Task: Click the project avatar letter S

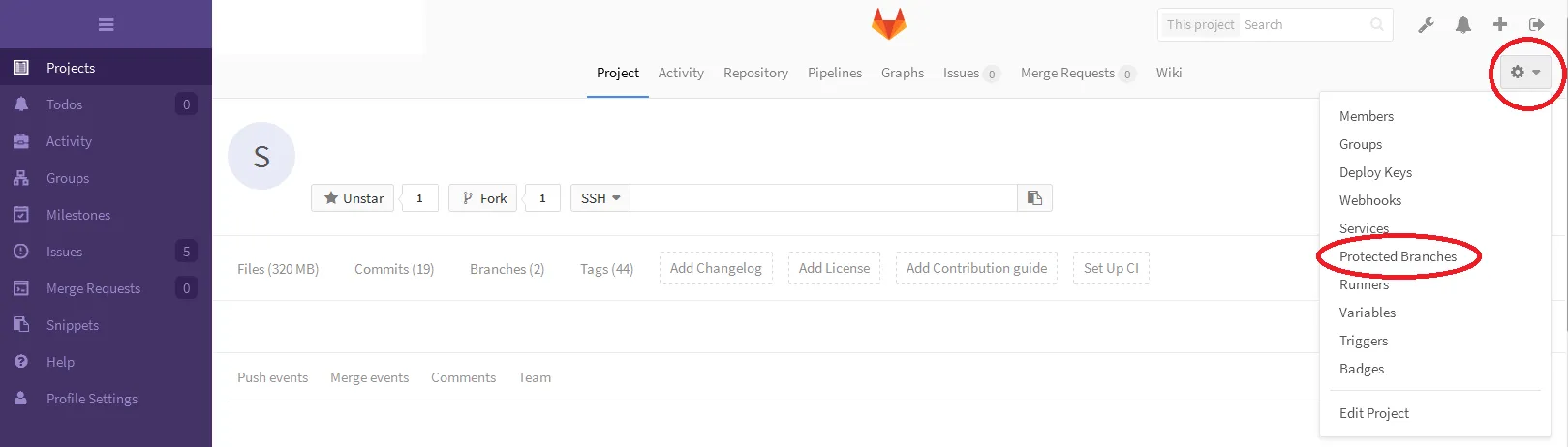Action: (x=261, y=156)
